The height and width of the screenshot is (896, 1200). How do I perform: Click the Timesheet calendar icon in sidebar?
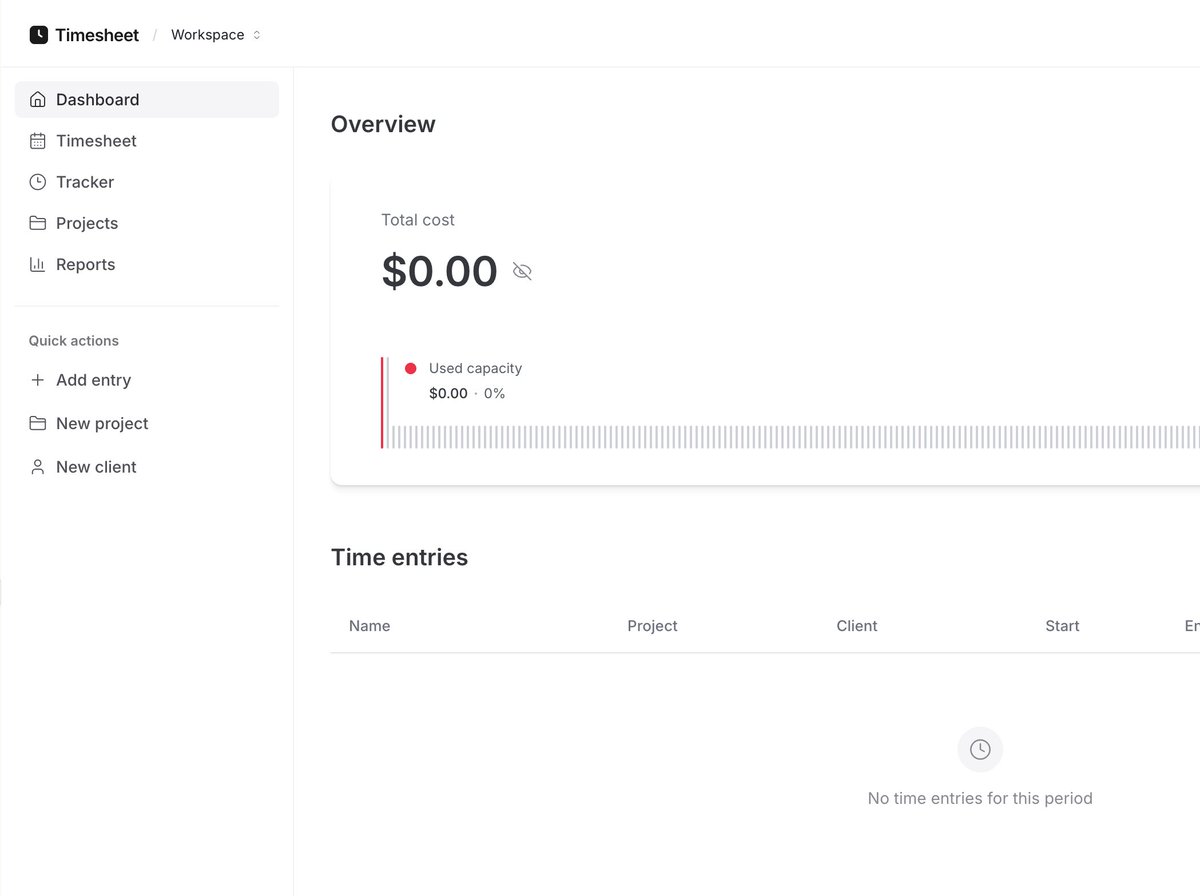click(x=38, y=141)
